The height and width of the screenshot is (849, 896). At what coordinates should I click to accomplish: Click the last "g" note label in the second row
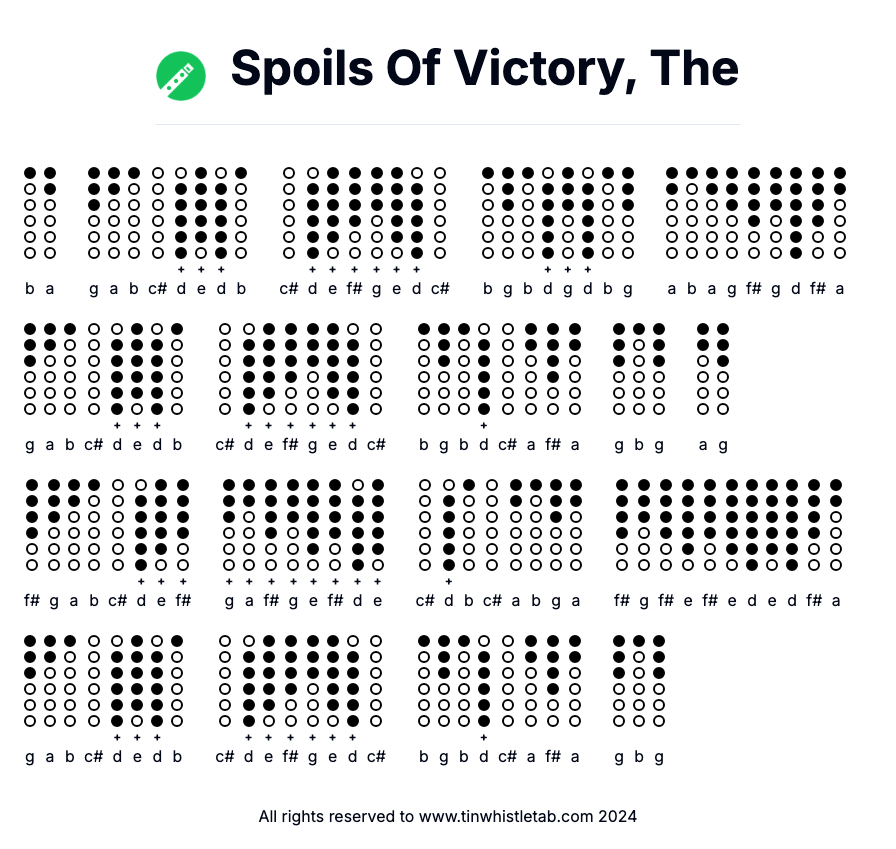723,445
